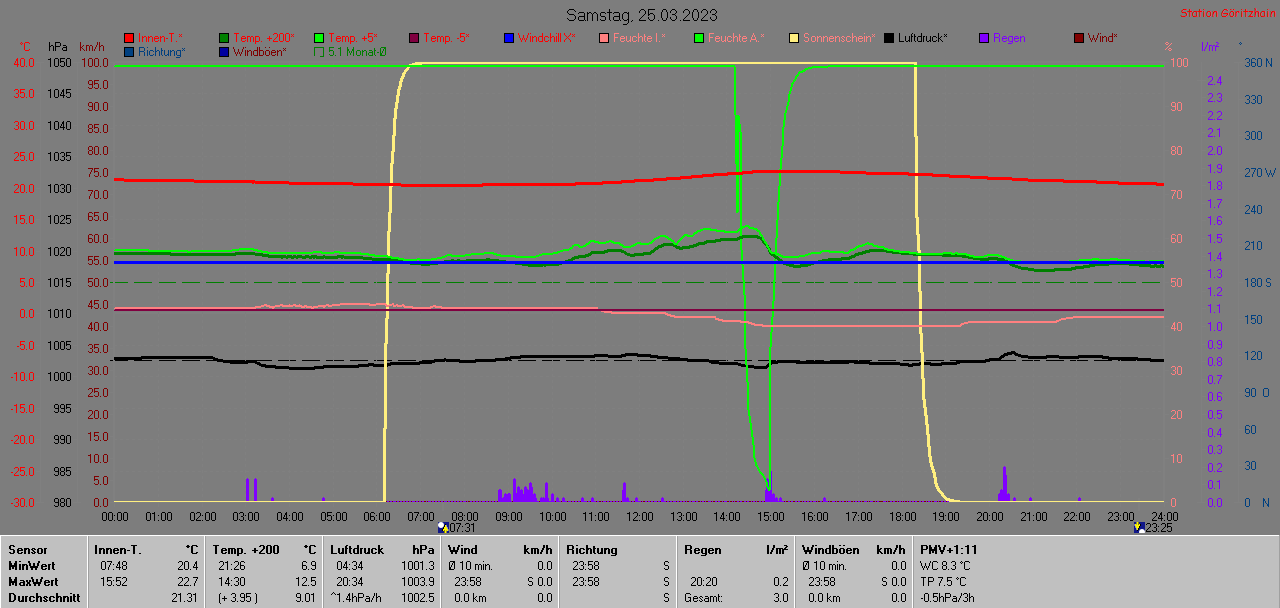The width and height of the screenshot is (1280, 608).
Task: Click the 21.31 average indoor temperature
Action: 186,597
